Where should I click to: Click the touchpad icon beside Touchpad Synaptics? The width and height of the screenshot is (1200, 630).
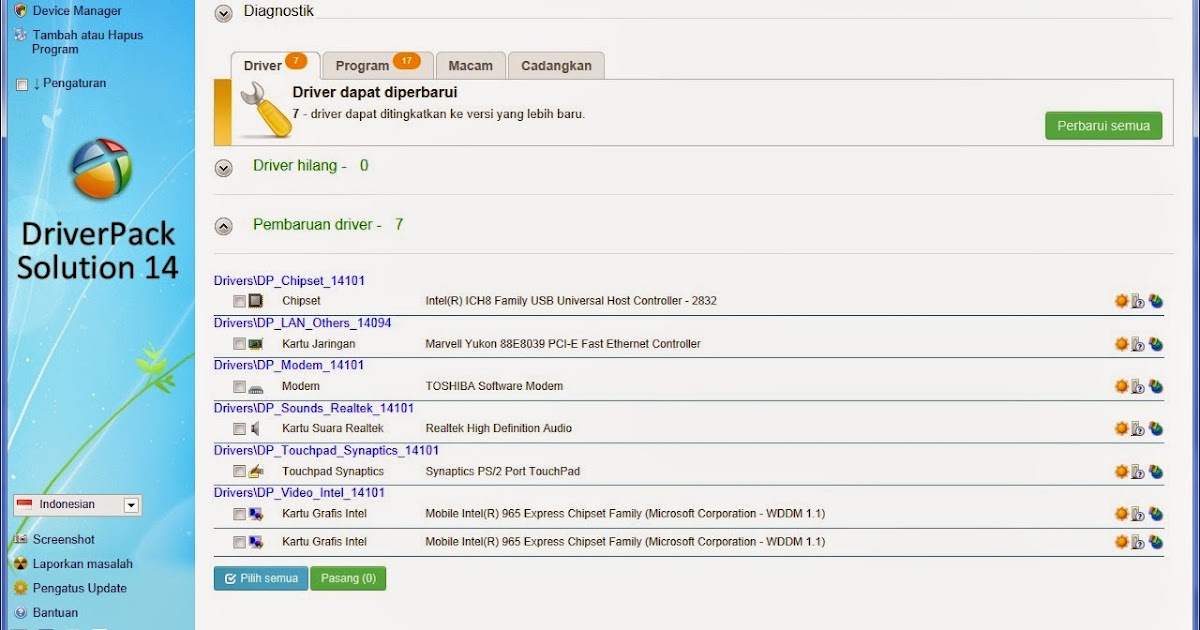(256, 472)
